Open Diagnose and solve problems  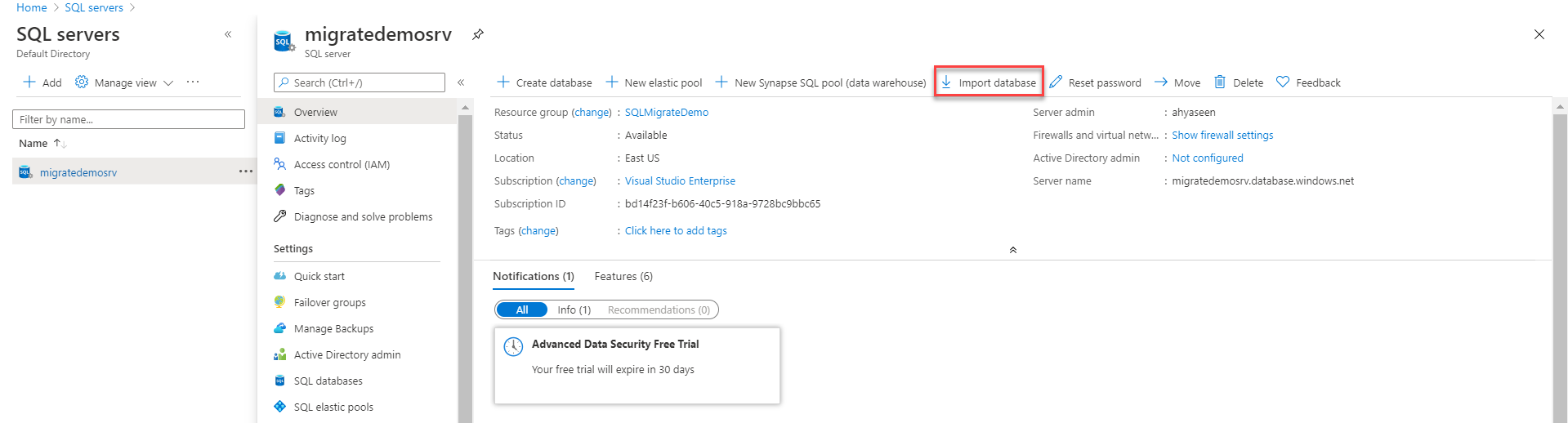[363, 217]
